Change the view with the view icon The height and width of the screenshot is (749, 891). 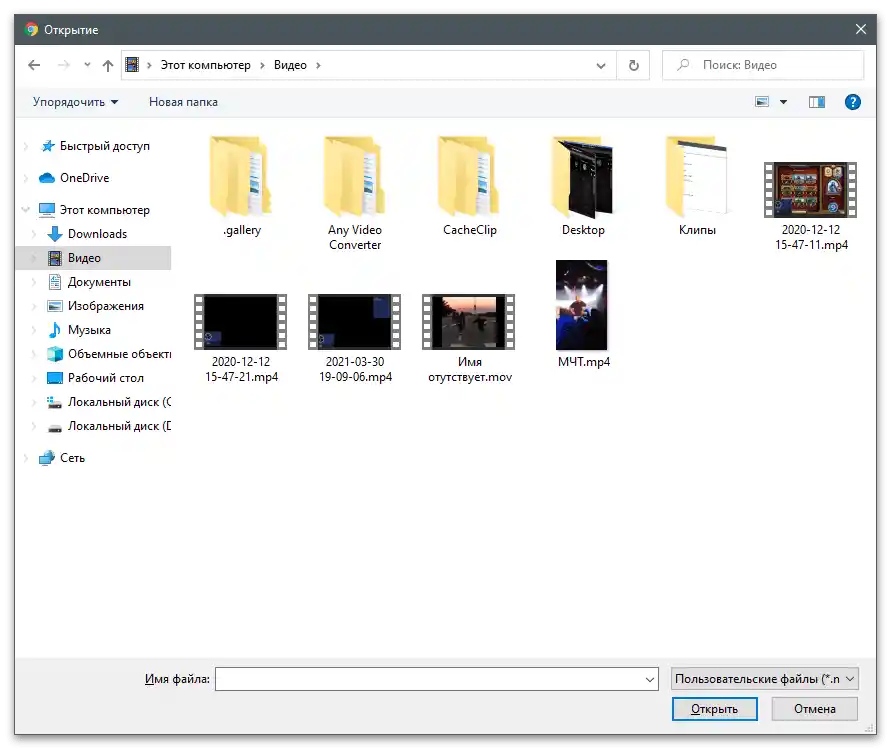pyautogui.click(x=761, y=102)
